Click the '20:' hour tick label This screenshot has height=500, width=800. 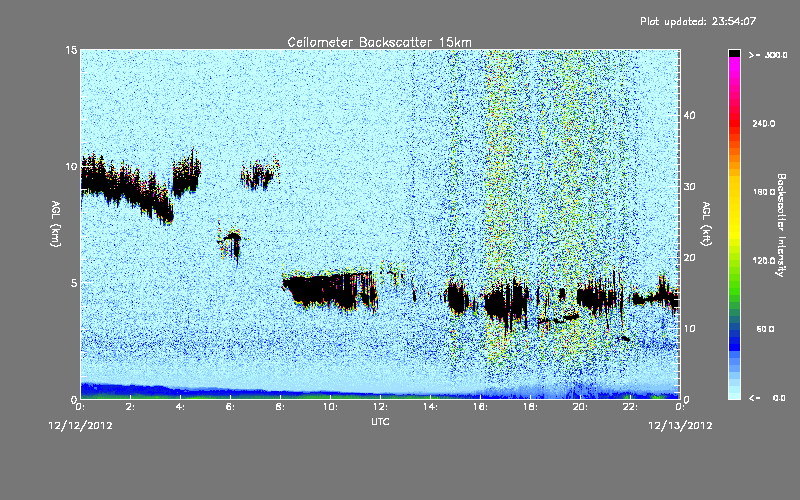[x=580, y=407]
